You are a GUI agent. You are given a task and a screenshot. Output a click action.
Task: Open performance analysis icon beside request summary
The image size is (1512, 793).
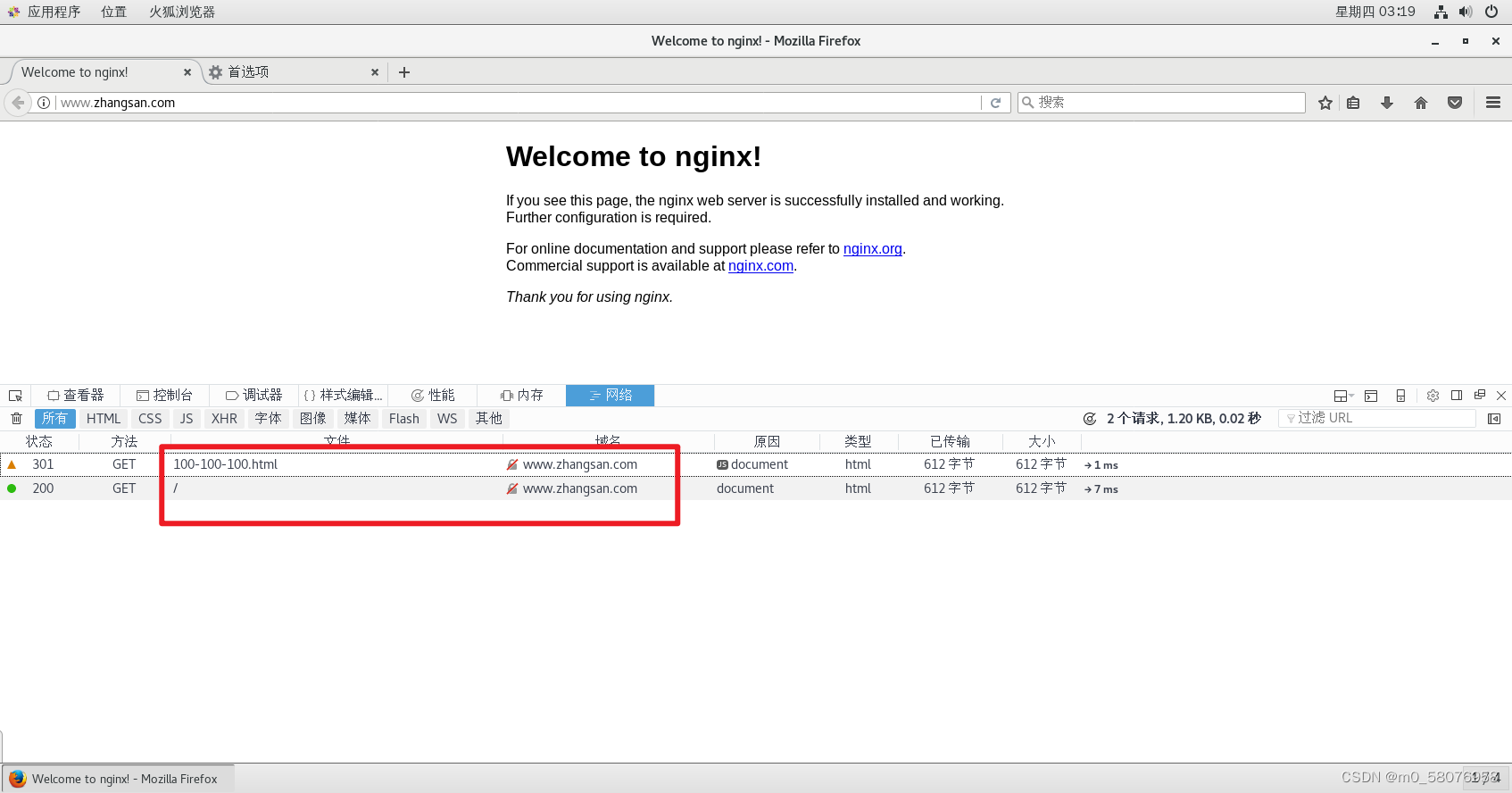[1090, 419]
